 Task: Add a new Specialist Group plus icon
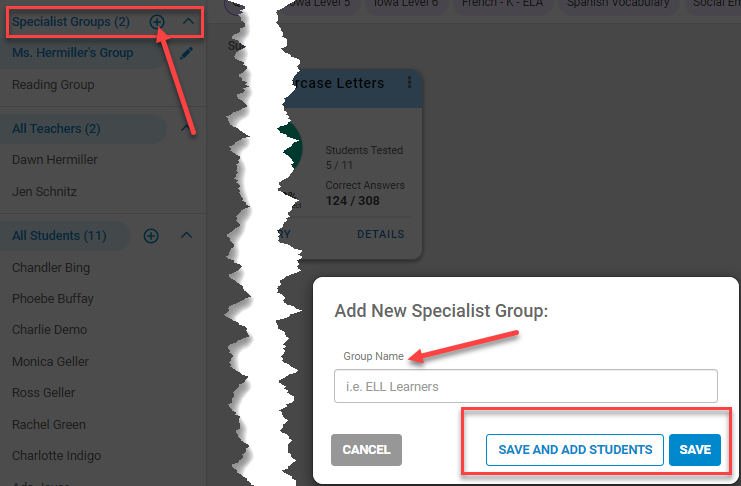pos(157,22)
